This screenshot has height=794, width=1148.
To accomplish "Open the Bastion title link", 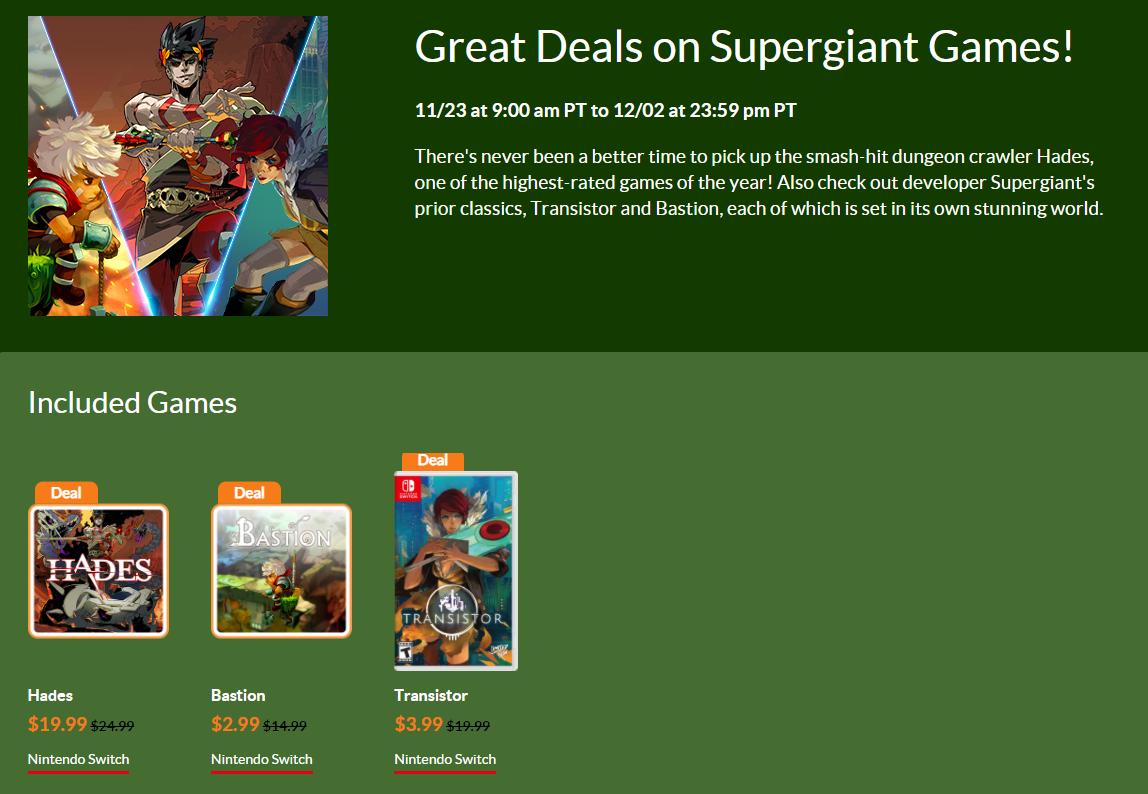I will point(238,695).
